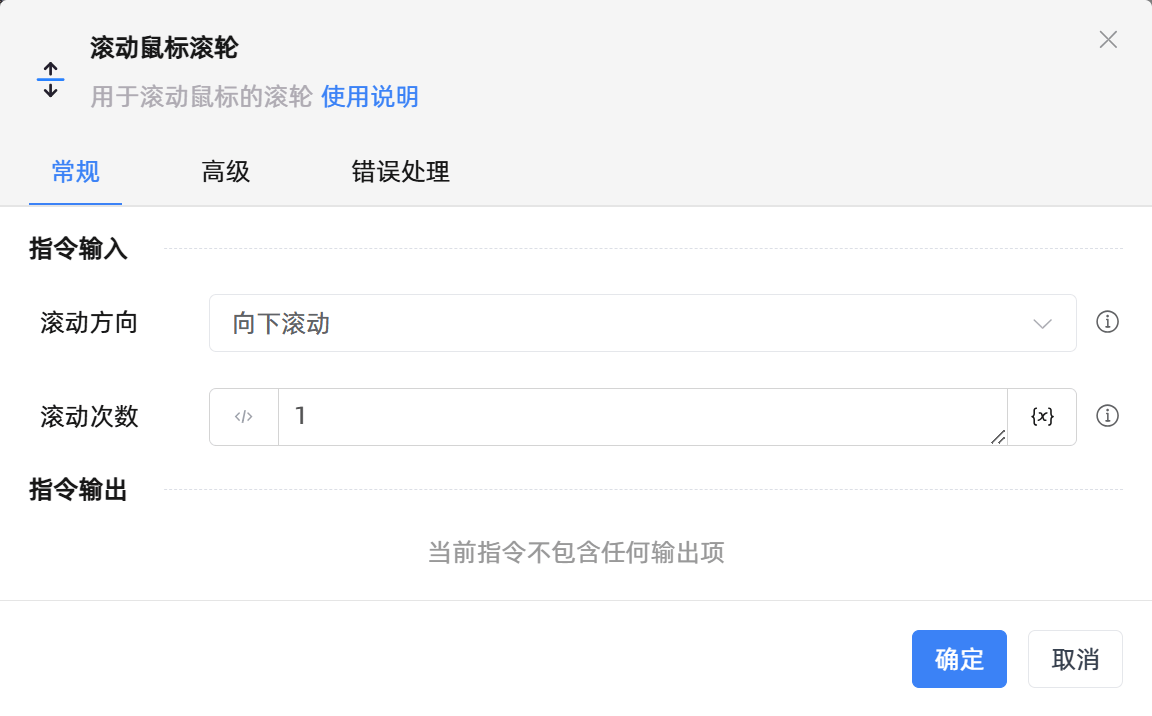Click the info icon next to 滚动方向
The width and height of the screenshot is (1152, 716).
coord(1107,323)
